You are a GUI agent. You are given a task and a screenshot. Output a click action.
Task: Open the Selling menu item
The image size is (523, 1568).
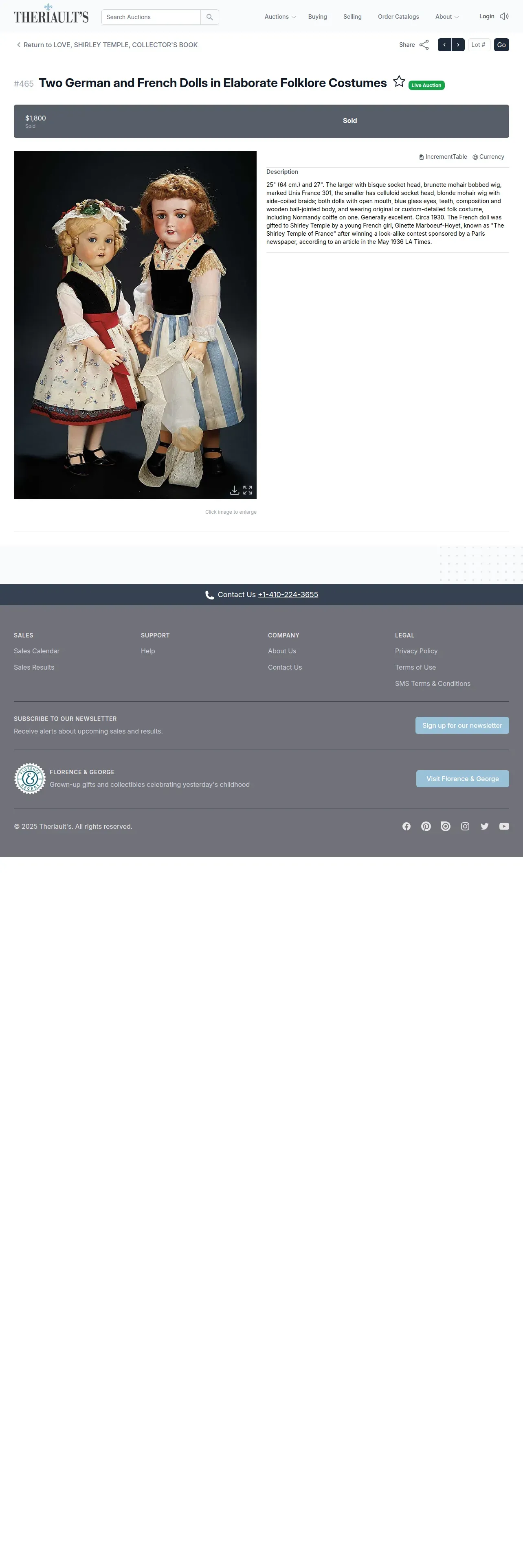click(x=352, y=17)
